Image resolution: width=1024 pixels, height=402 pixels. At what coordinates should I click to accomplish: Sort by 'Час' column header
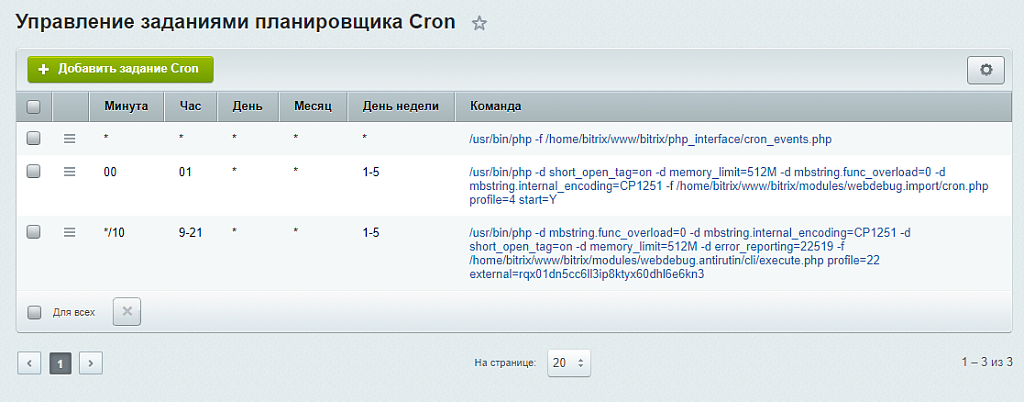pos(190,106)
